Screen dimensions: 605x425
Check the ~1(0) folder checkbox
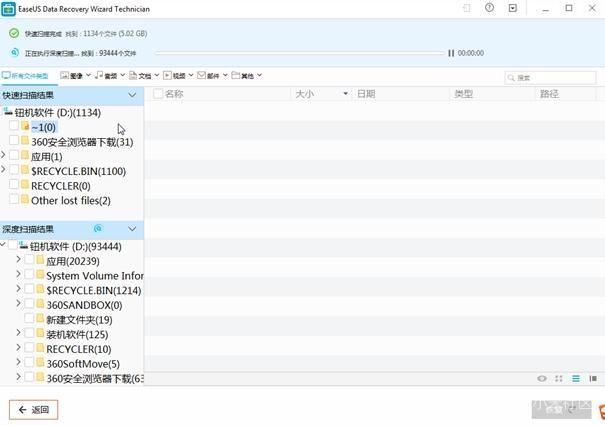(x=14, y=125)
